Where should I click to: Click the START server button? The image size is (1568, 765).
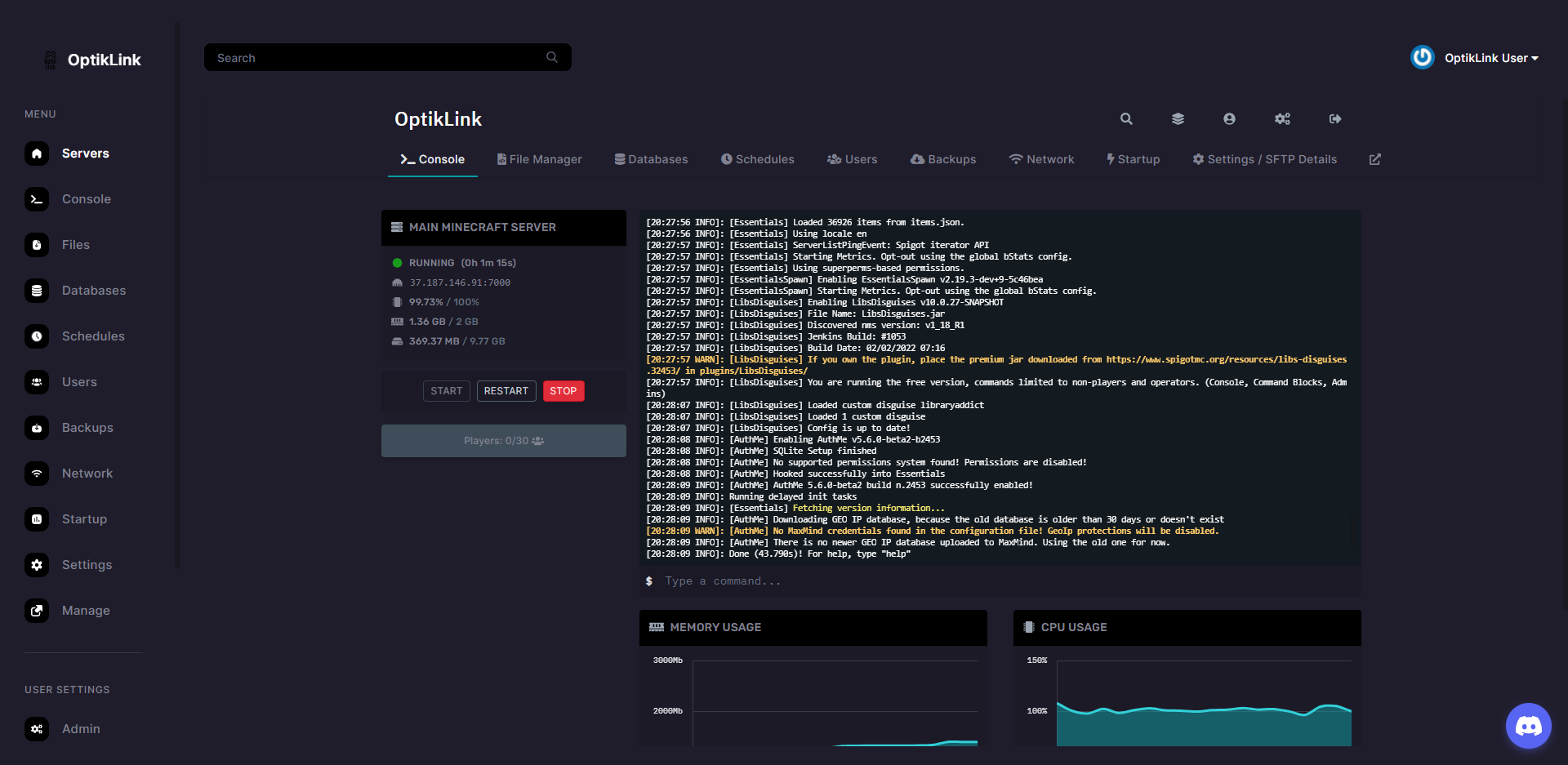click(446, 391)
